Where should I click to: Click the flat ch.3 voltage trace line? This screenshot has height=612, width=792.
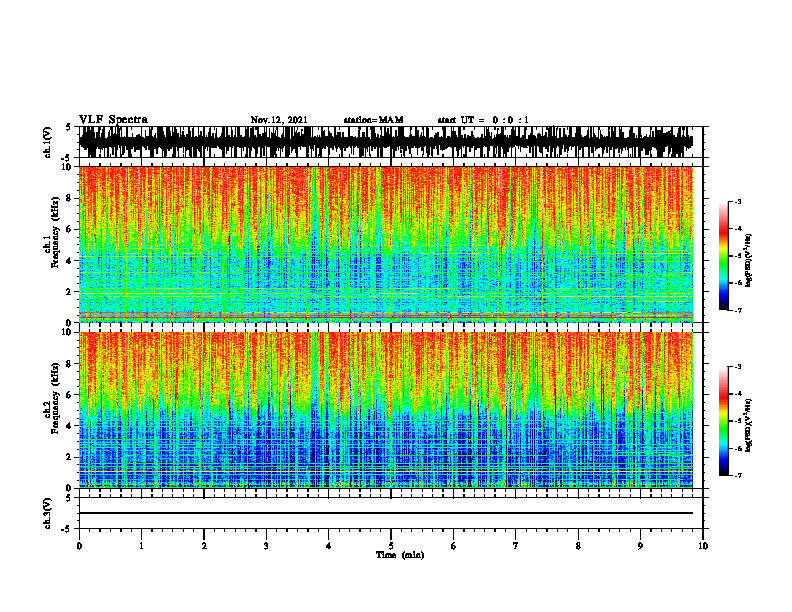[385, 513]
